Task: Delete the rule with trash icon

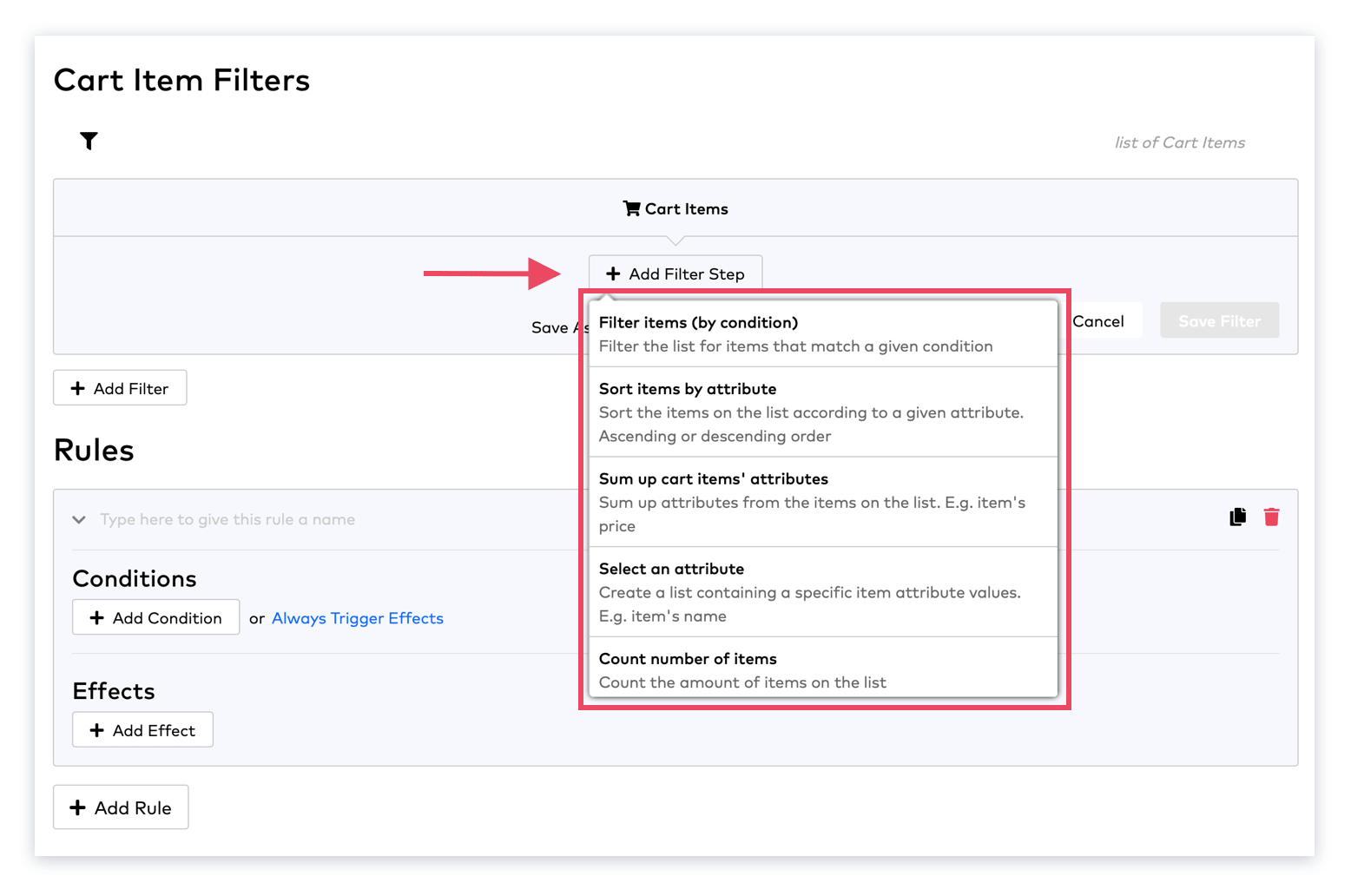Action: [1271, 517]
